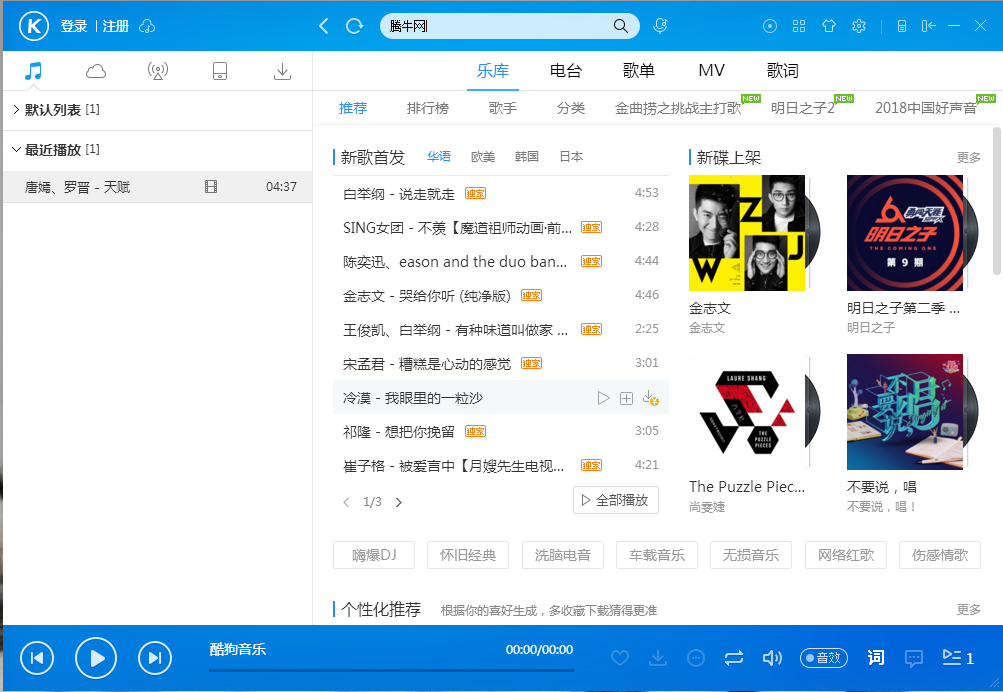The width and height of the screenshot is (1003, 692).
Task: Toggle the playback repeat mode icon
Action: [734, 658]
